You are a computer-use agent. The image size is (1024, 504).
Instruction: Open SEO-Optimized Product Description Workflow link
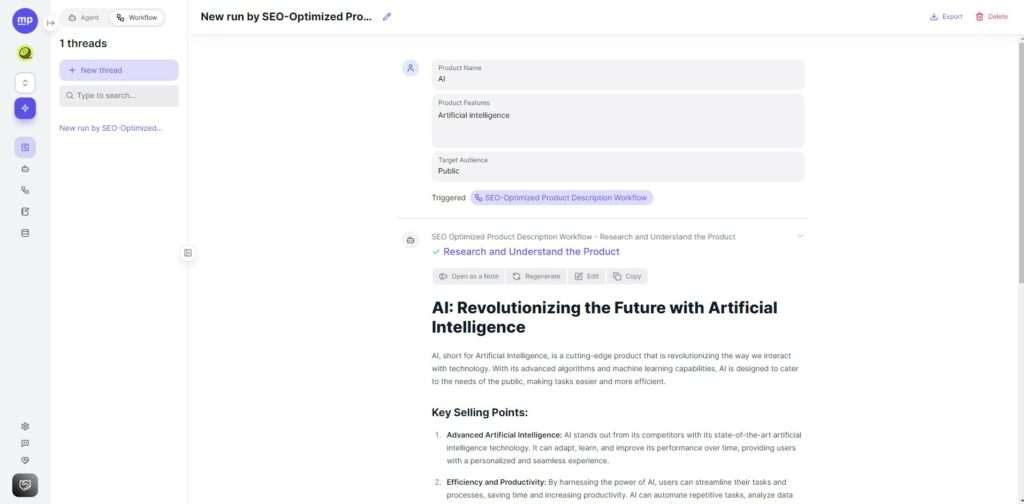(562, 198)
